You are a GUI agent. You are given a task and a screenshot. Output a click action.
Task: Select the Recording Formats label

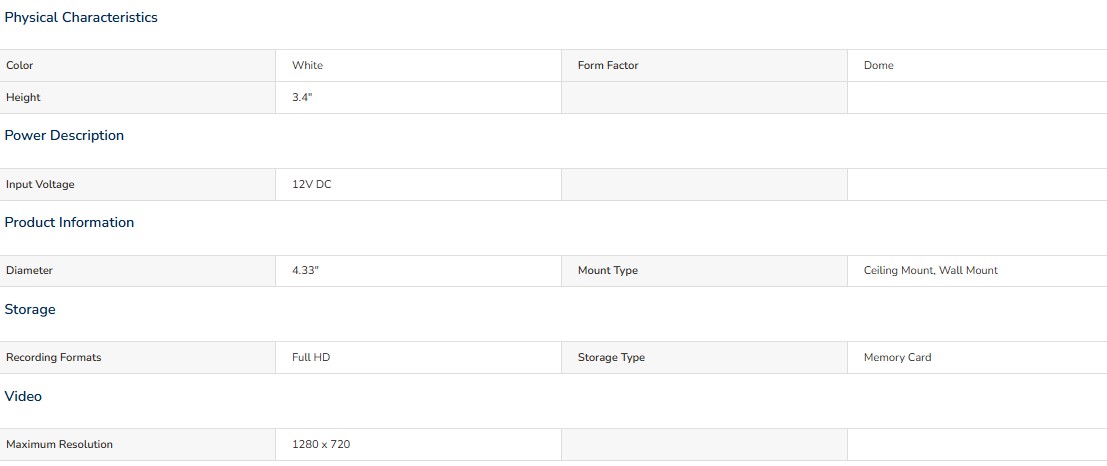(x=54, y=357)
